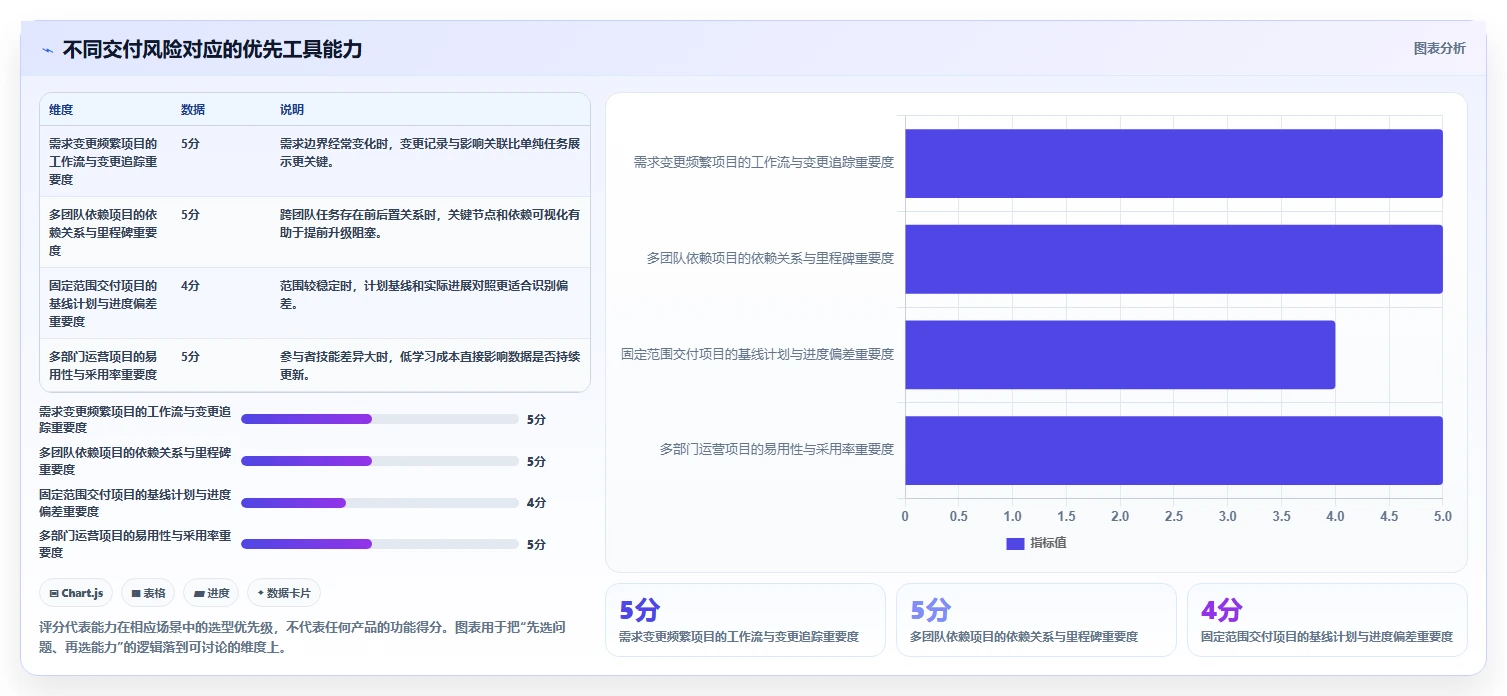This screenshot has width=1507, height=696.
Task: Click description 跨团队任务存在前后置关系时
Action: [x=430, y=224]
